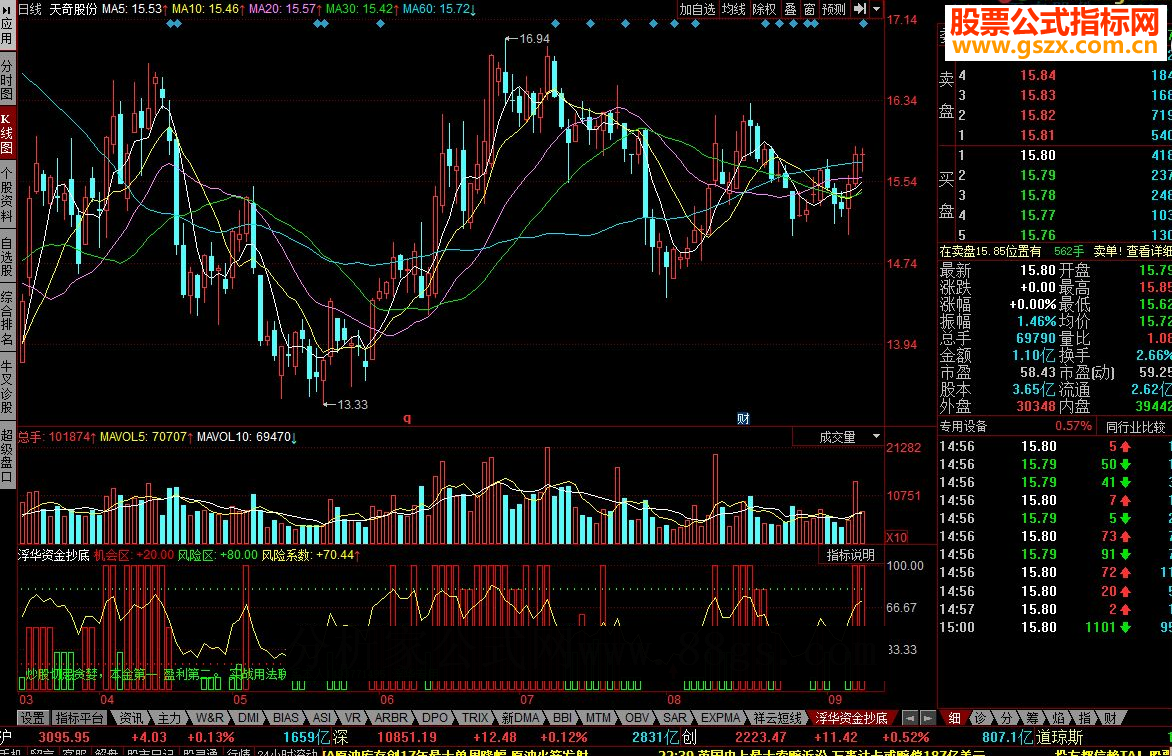Viewport: 1172px width, 756px height.
Task: Select the 焰 tab in right panel
Action: coord(1058,718)
